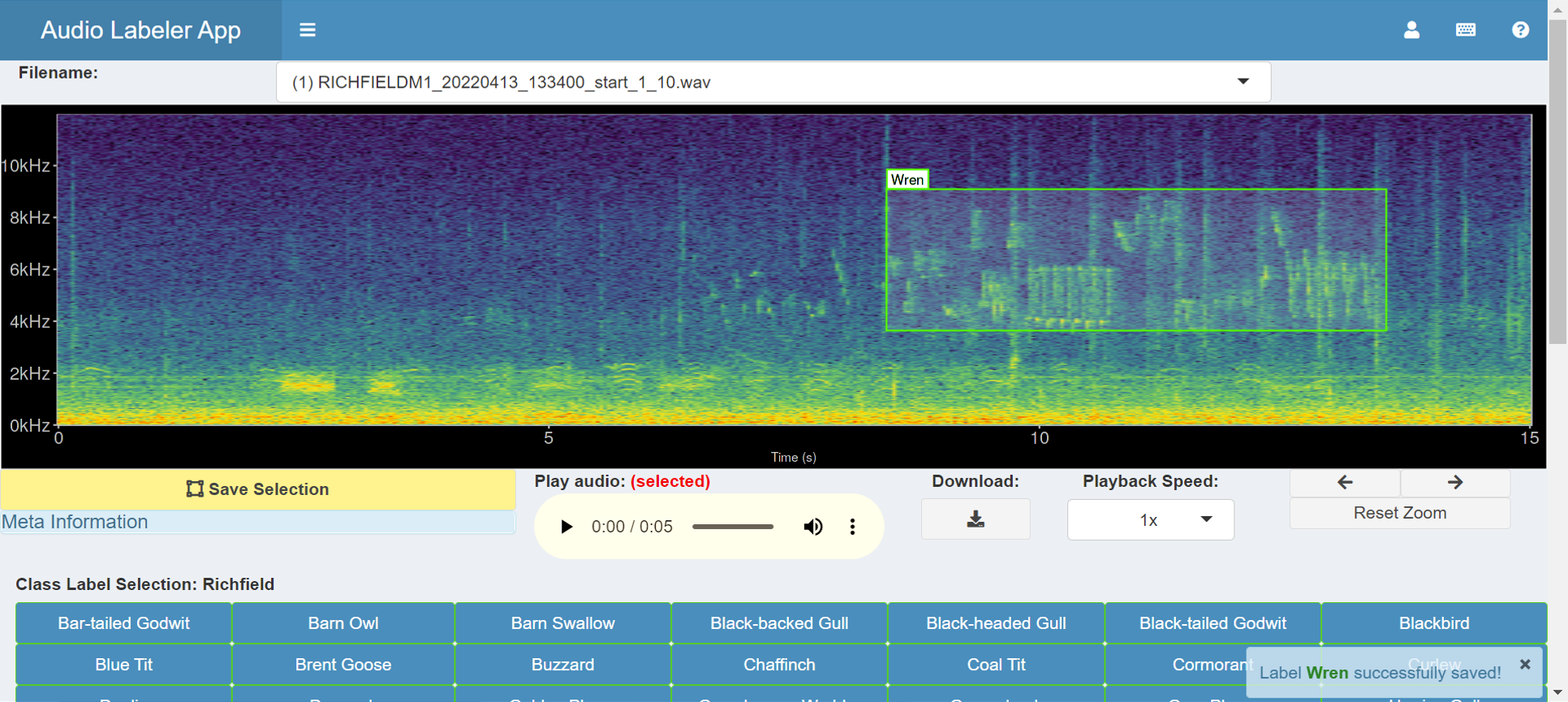Viewport: 1568px width, 702px height.
Task: Label selection as Barn Swallow
Action: (562, 623)
